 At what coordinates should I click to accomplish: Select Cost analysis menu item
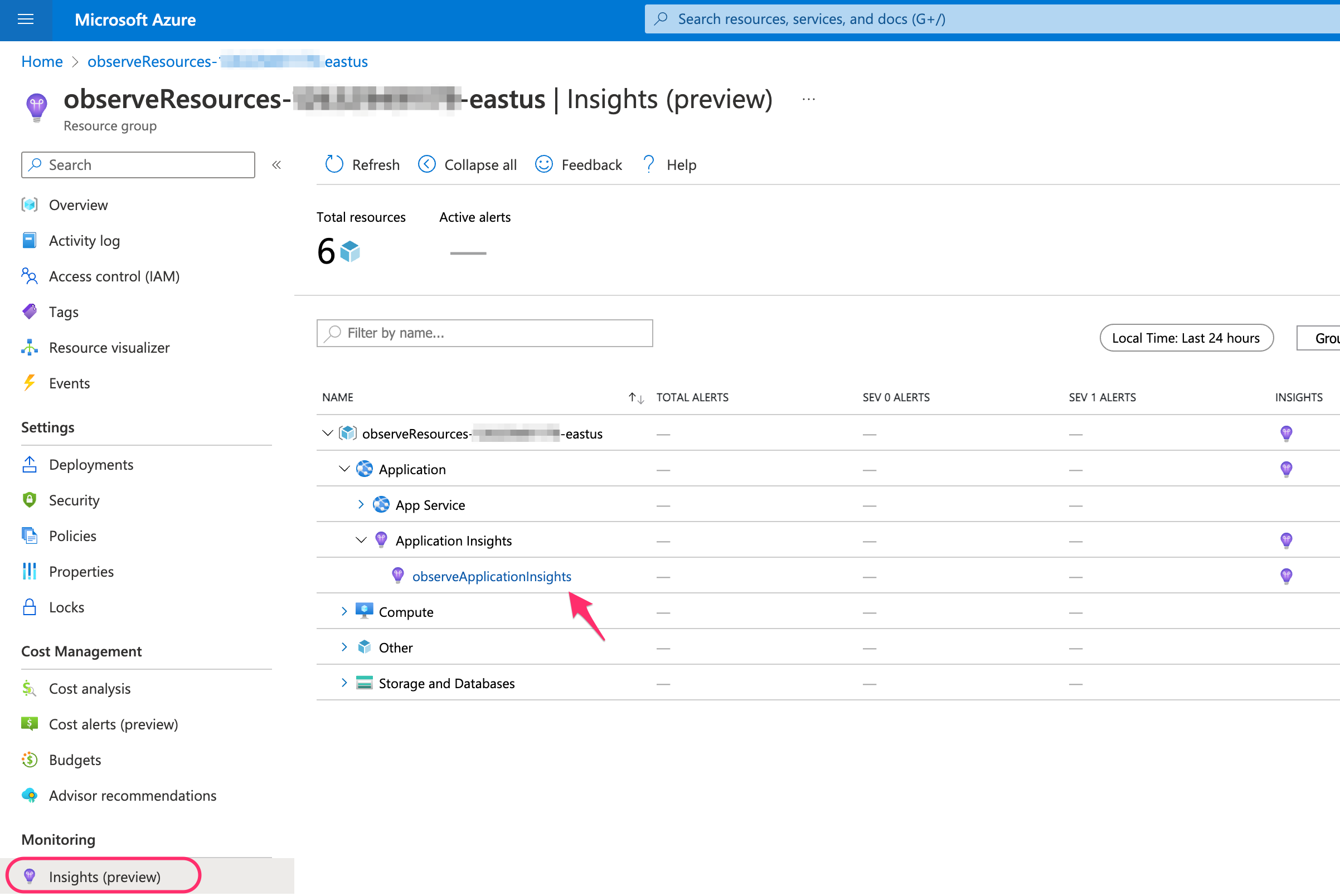pyautogui.click(x=90, y=689)
